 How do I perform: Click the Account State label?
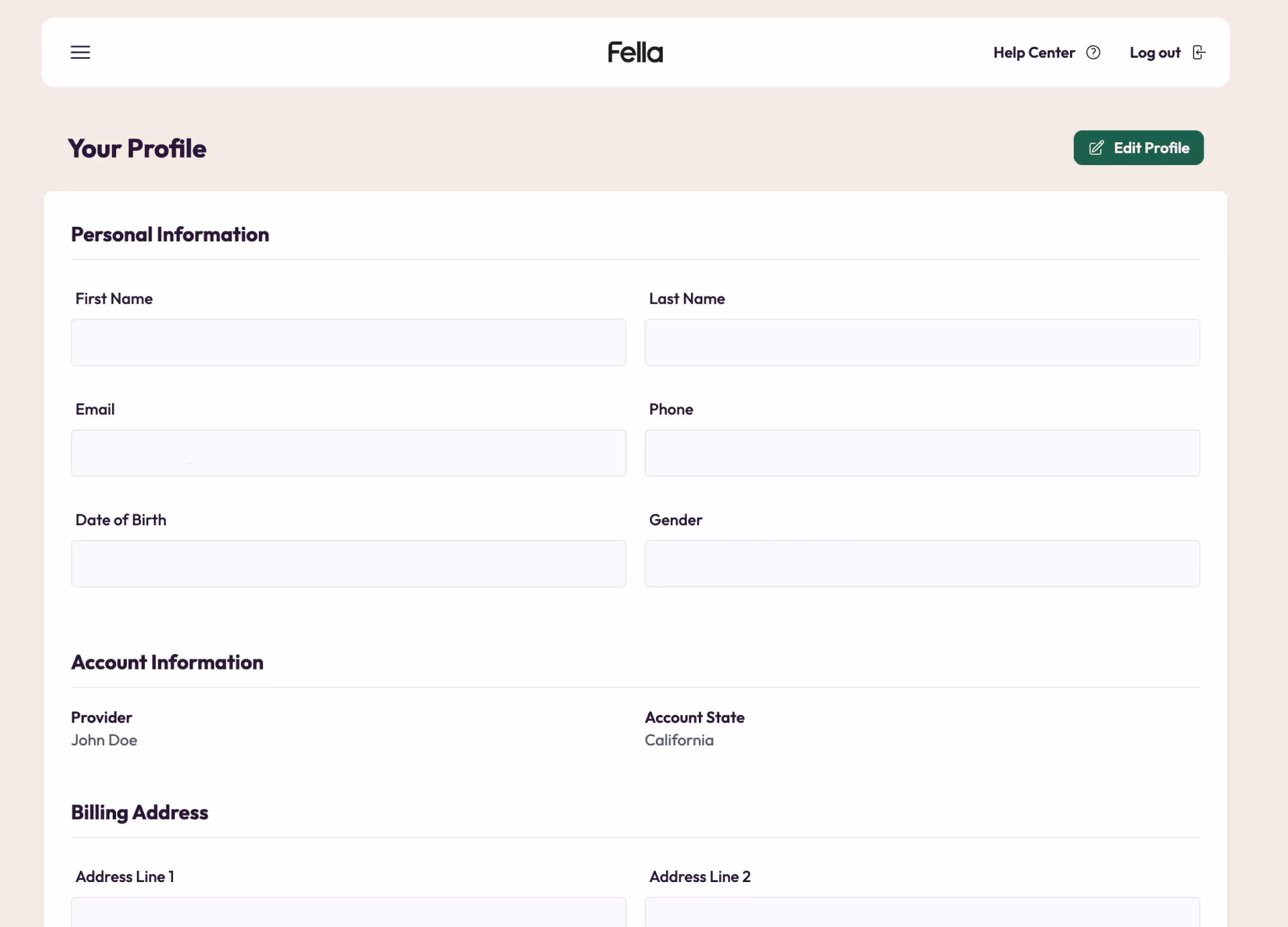[694, 717]
